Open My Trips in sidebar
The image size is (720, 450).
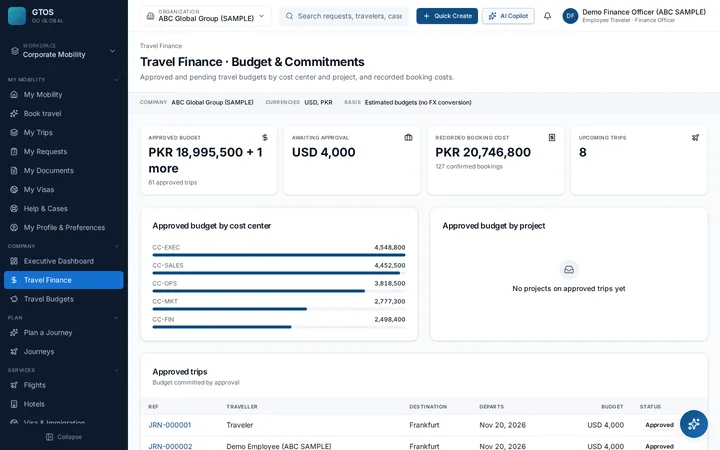64,133
